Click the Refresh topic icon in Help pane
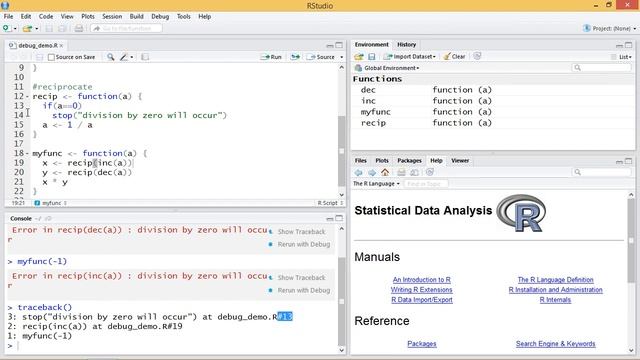This screenshot has width=640, height=360. pyautogui.click(x=429, y=172)
